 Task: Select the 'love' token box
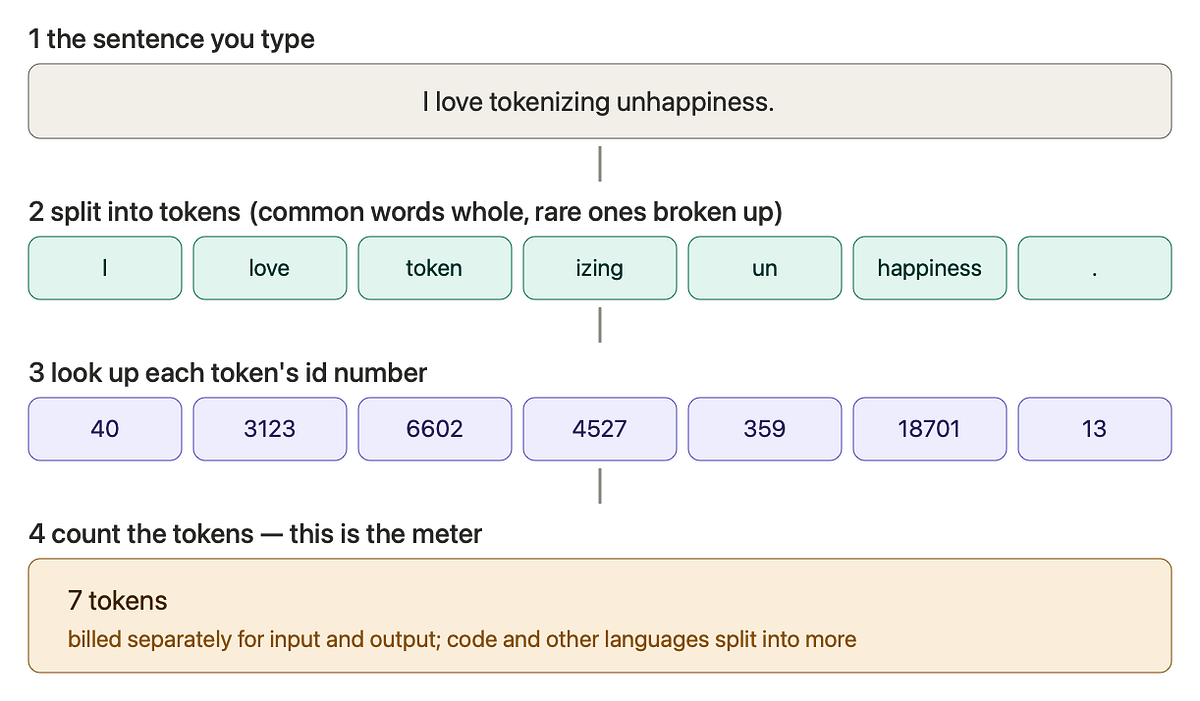(270, 268)
